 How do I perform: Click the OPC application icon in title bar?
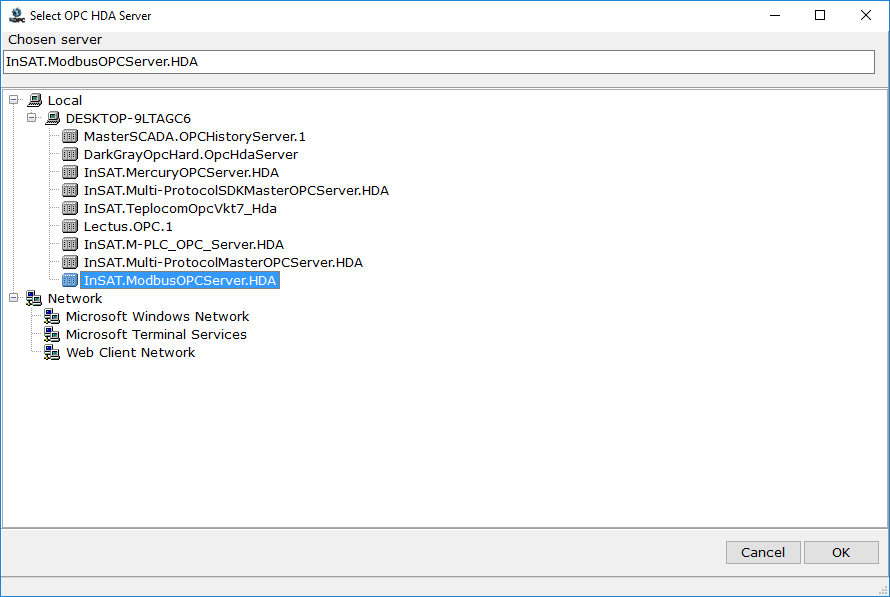17,15
